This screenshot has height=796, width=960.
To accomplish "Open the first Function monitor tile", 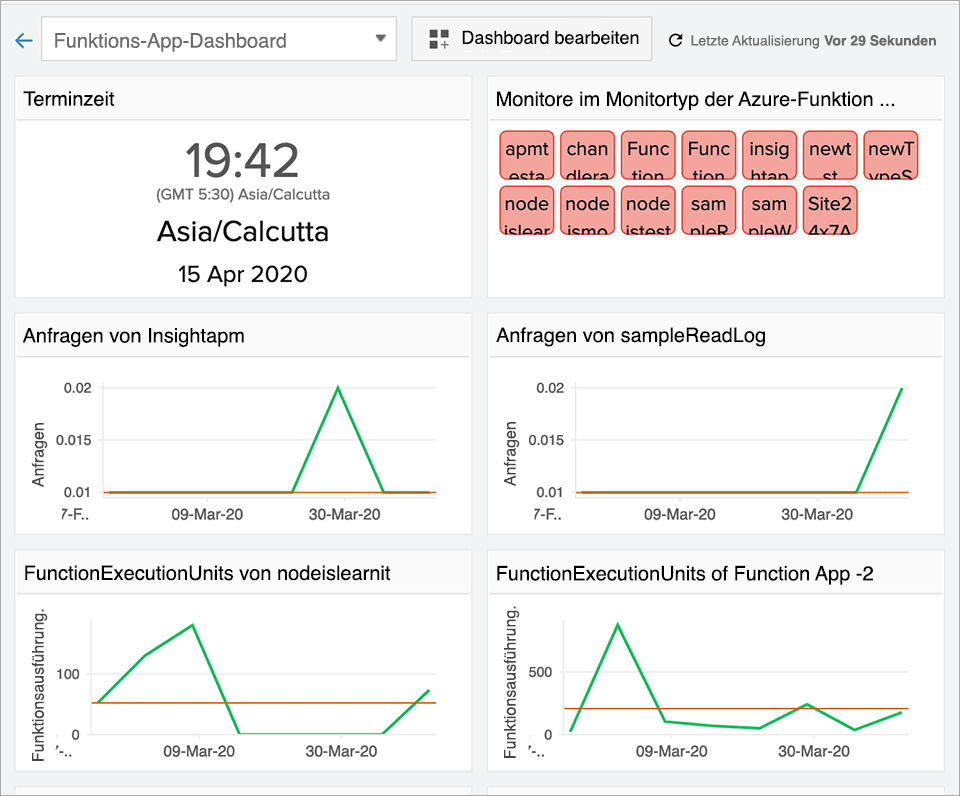I will point(647,154).
